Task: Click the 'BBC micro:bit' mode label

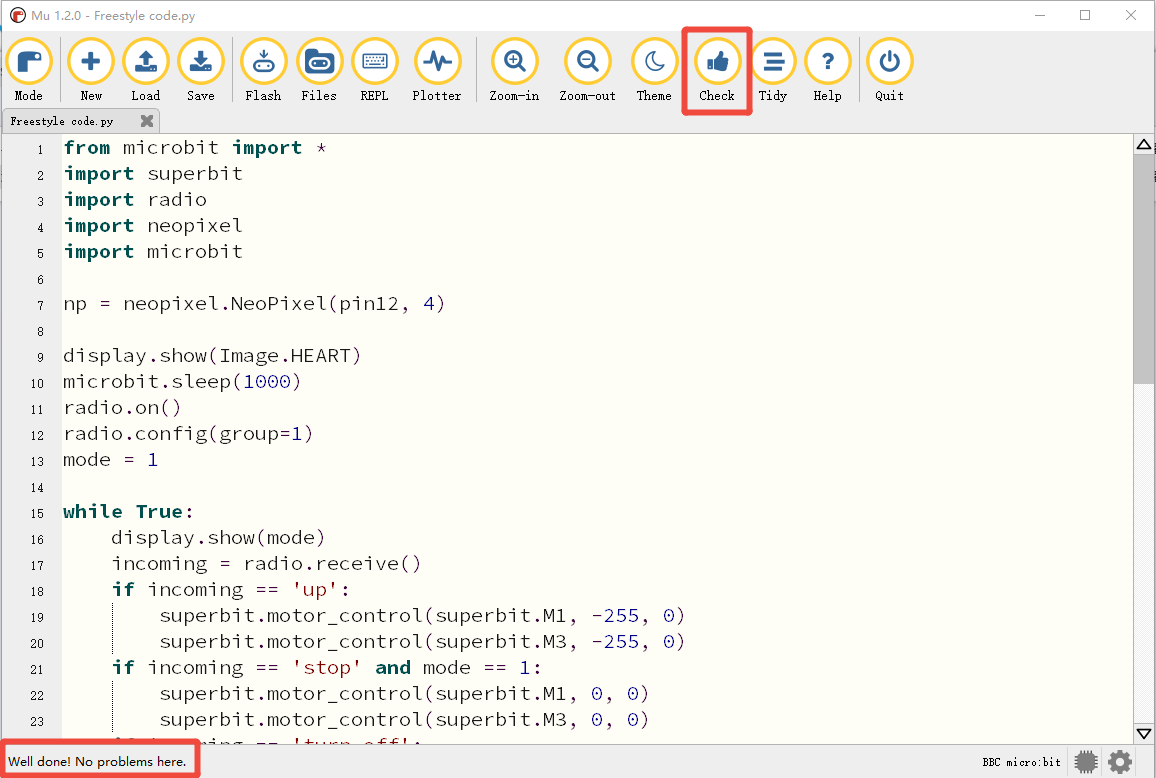Action: 1021,762
